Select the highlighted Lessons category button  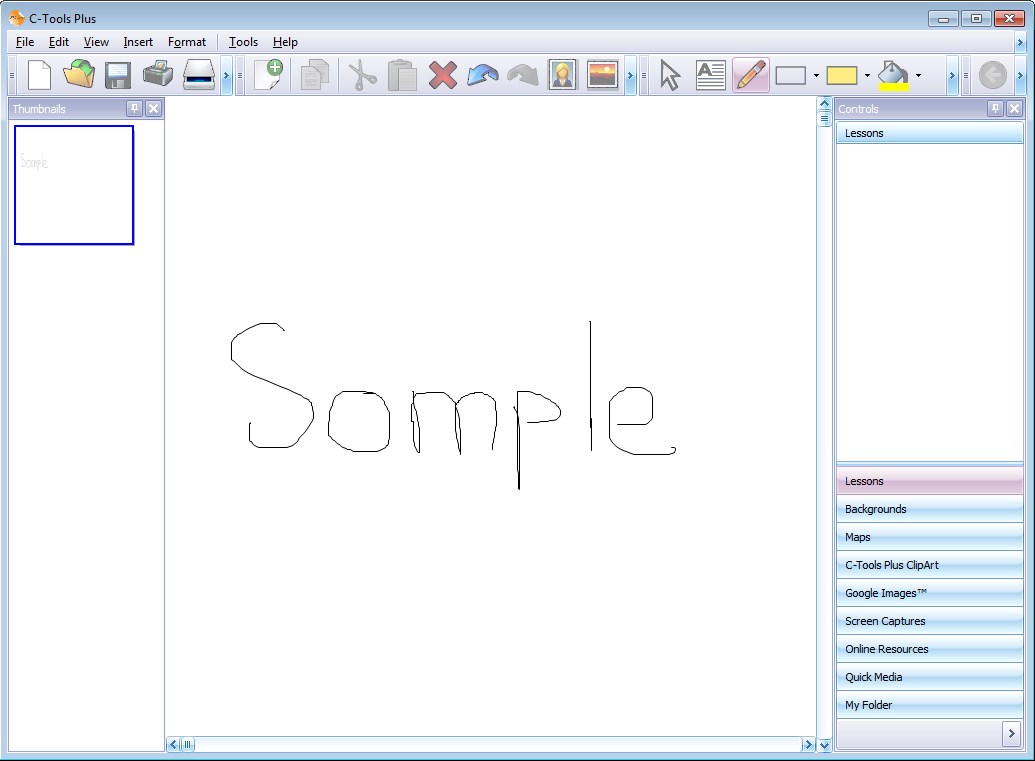pos(929,481)
